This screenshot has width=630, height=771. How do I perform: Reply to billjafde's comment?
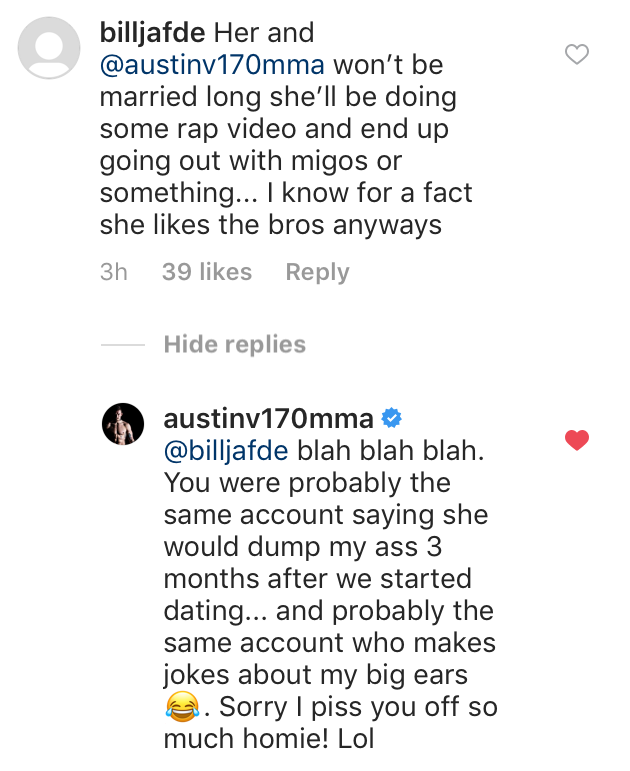coord(317,272)
